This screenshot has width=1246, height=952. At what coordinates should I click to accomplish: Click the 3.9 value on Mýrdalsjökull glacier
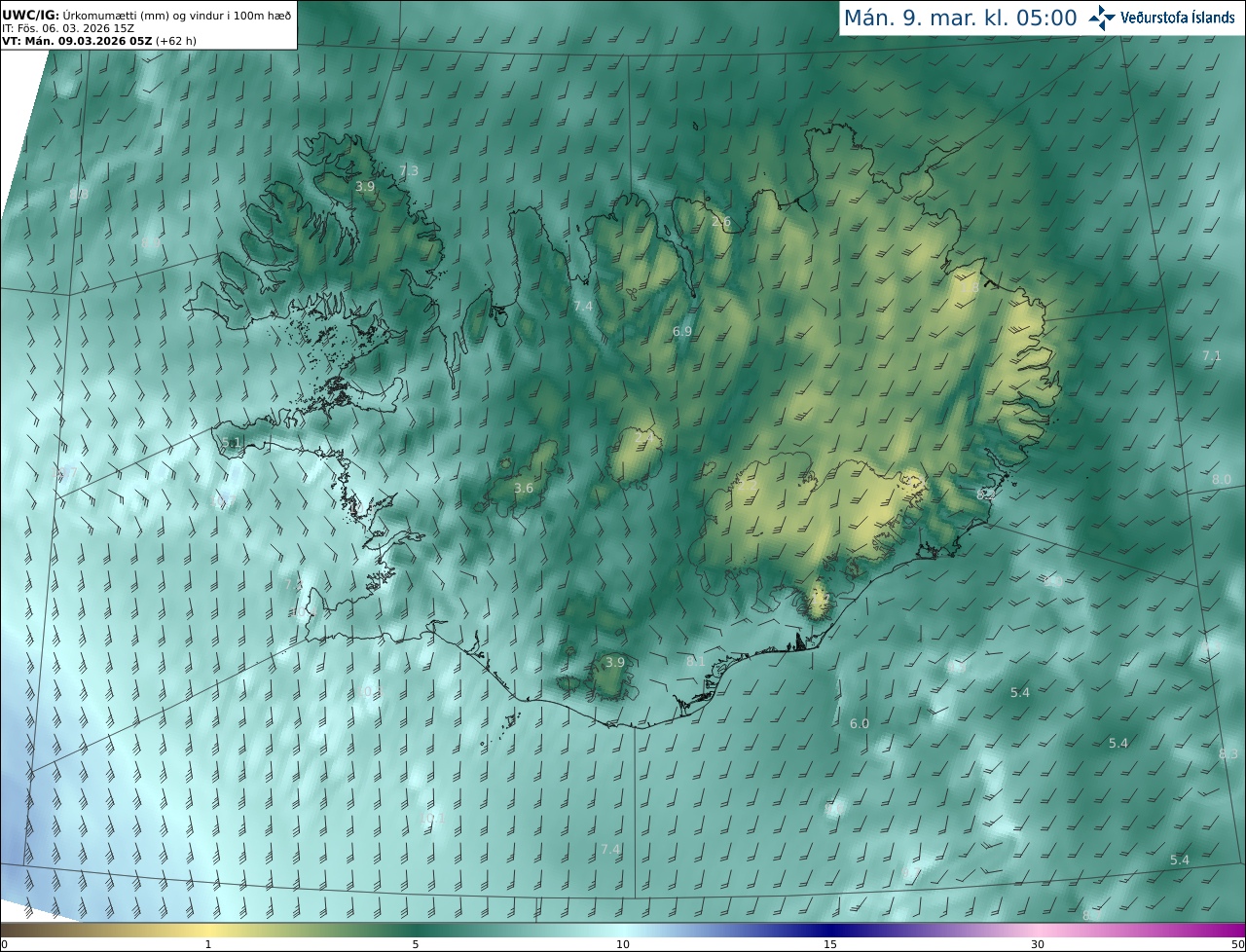pyautogui.click(x=615, y=663)
